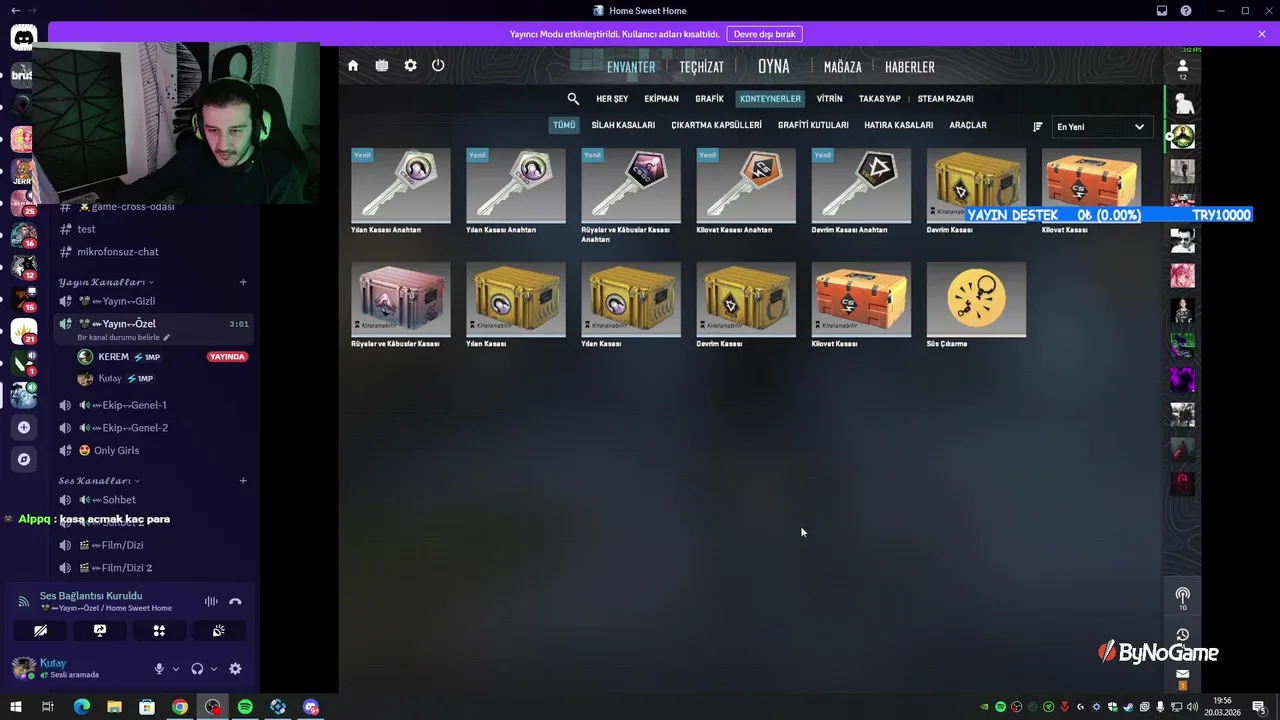Open Discord user settings gear

235,669
